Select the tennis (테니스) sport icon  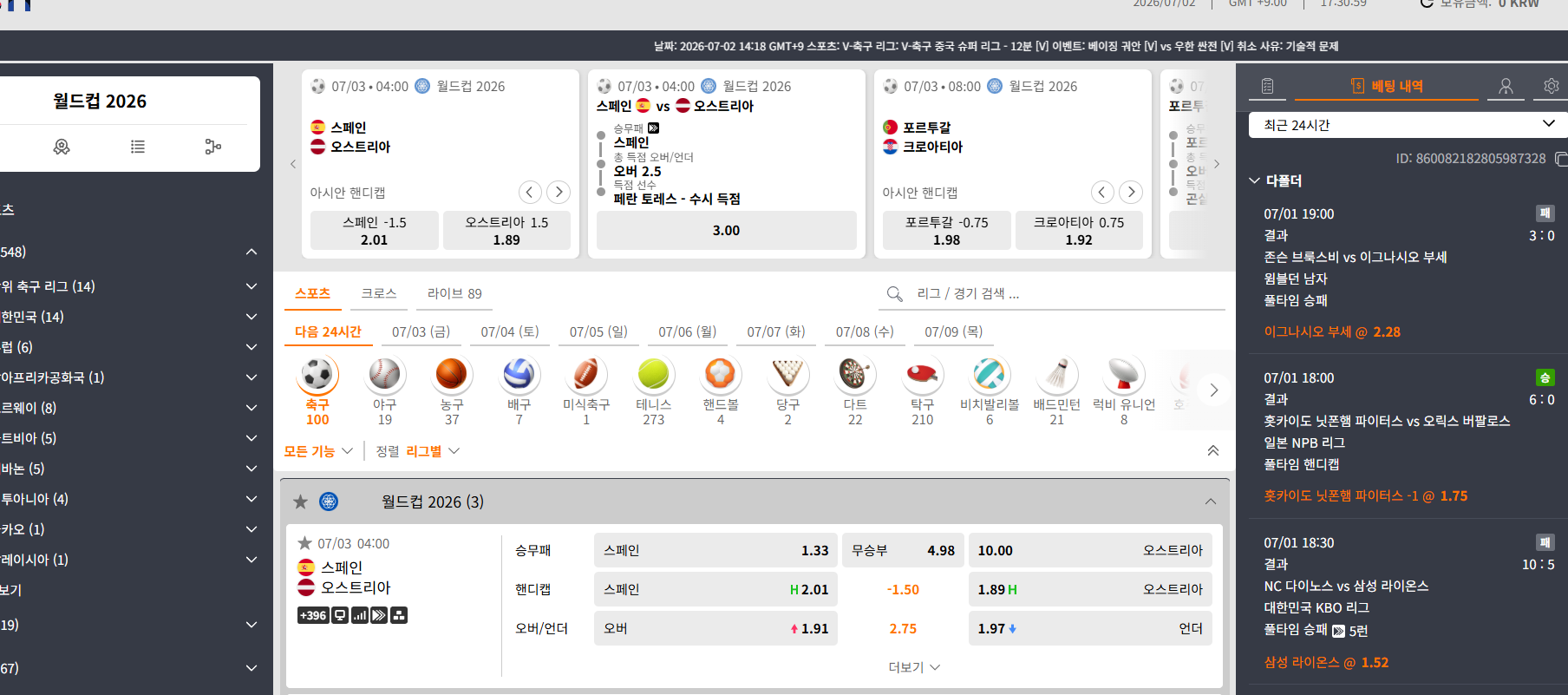tap(653, 375)
